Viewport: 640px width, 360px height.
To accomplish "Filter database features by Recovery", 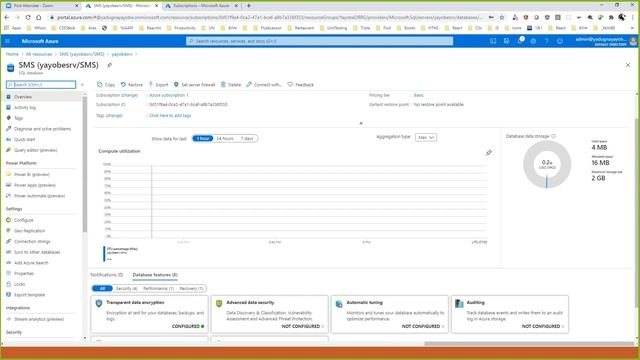I will point(191,288).
